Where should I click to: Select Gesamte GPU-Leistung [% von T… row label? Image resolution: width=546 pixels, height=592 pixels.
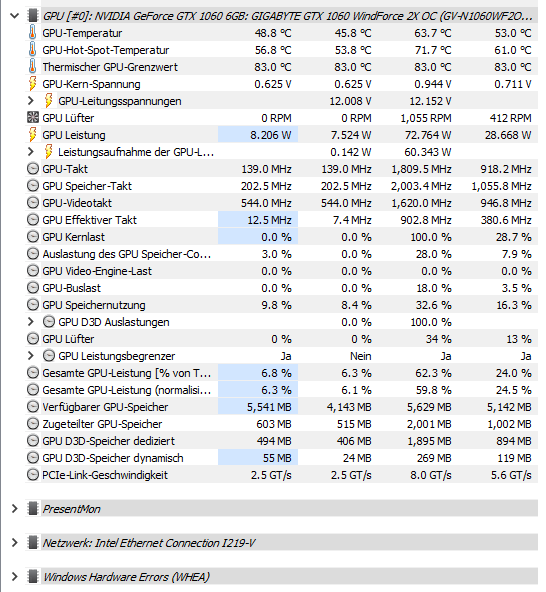click(x=126, y=373)
